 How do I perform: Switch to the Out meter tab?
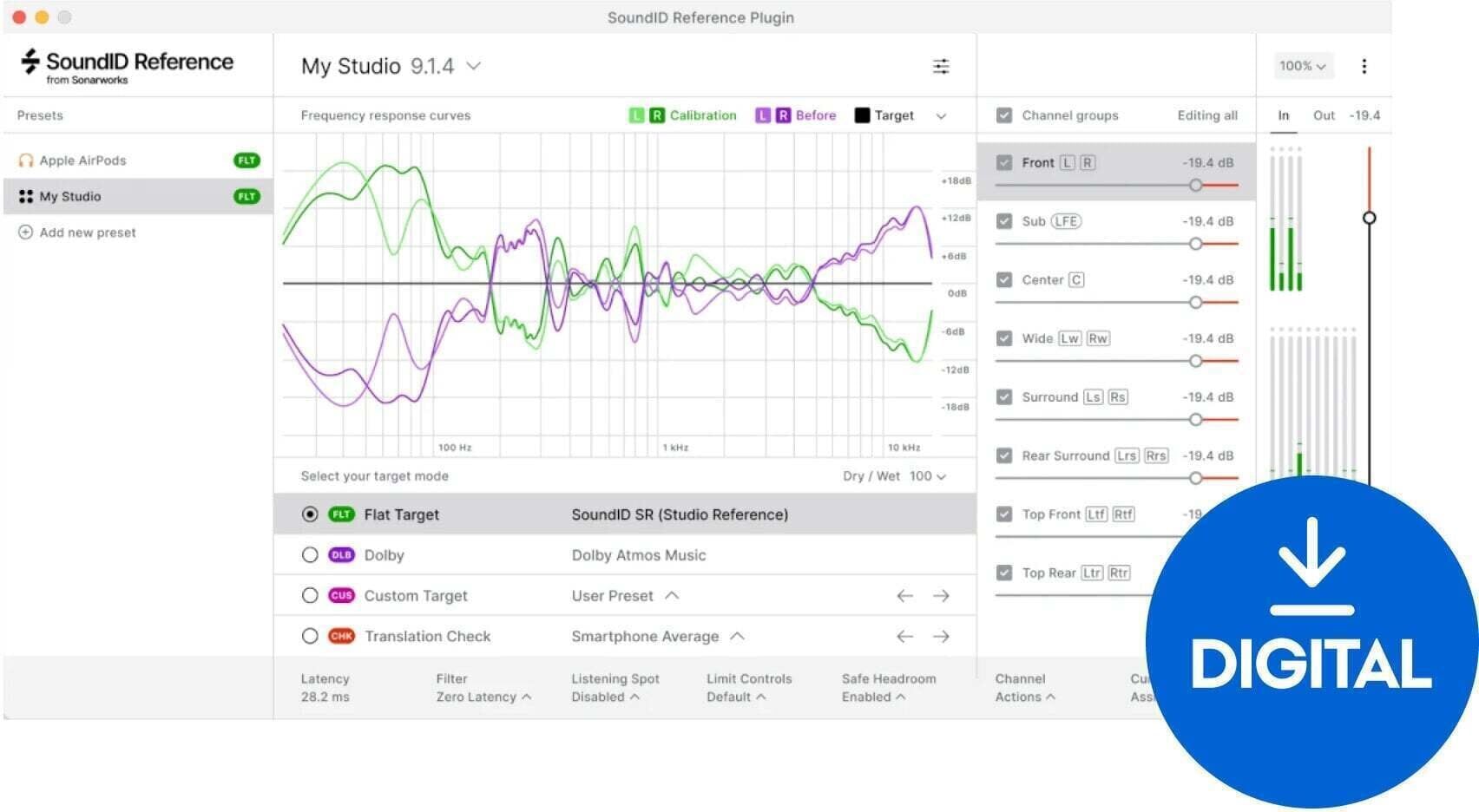[x=1324, y=115]
